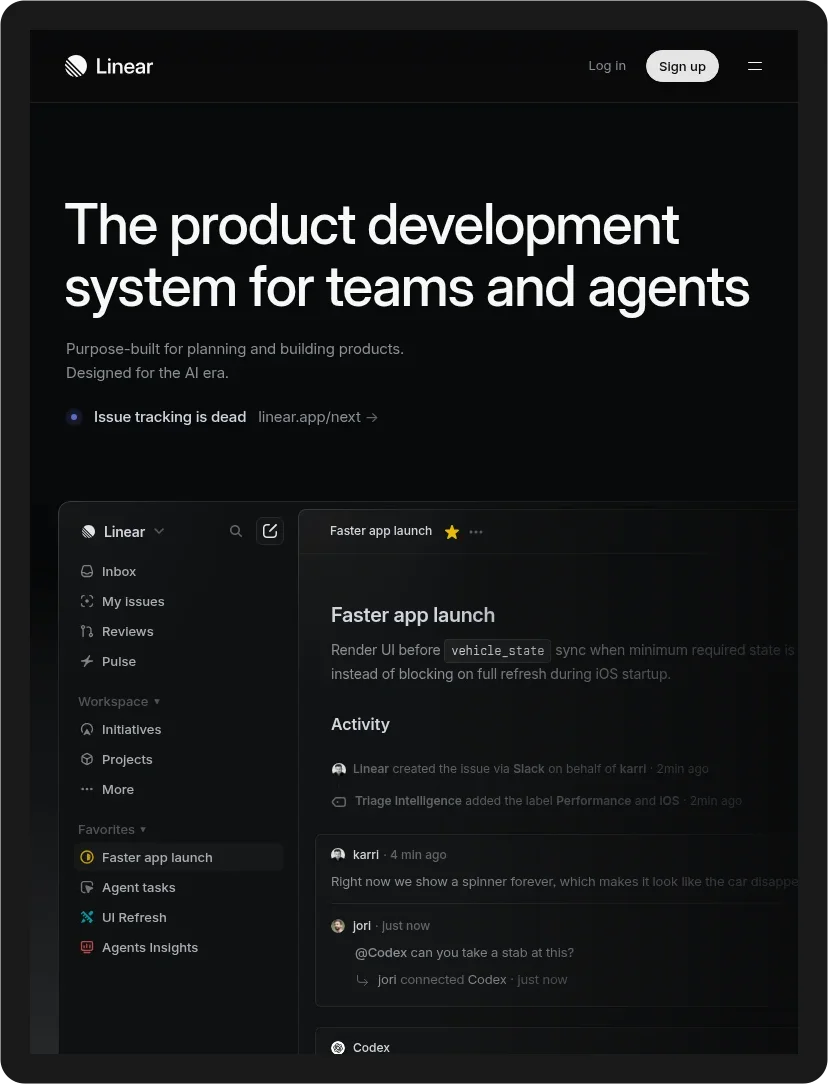Click the Codex name in the bottom card

pos(371,1048)
